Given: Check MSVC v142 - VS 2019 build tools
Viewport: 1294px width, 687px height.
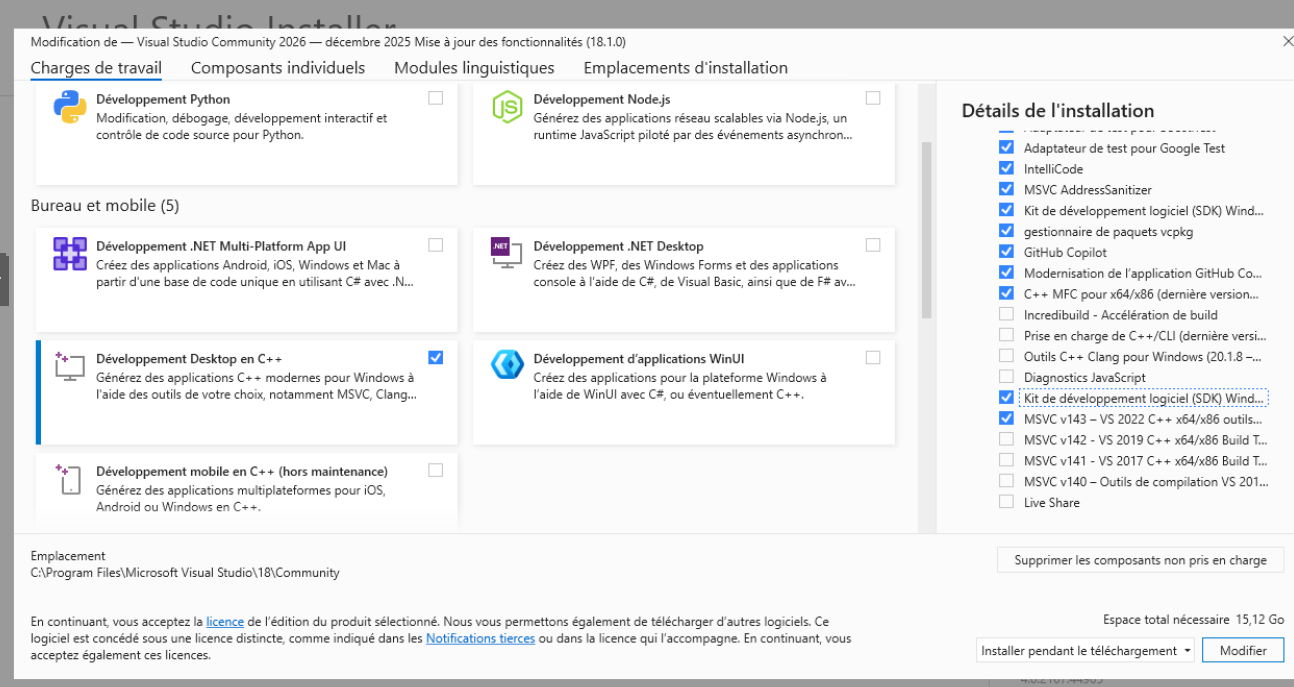Looking at the screenshot, I should [1006, 439].
